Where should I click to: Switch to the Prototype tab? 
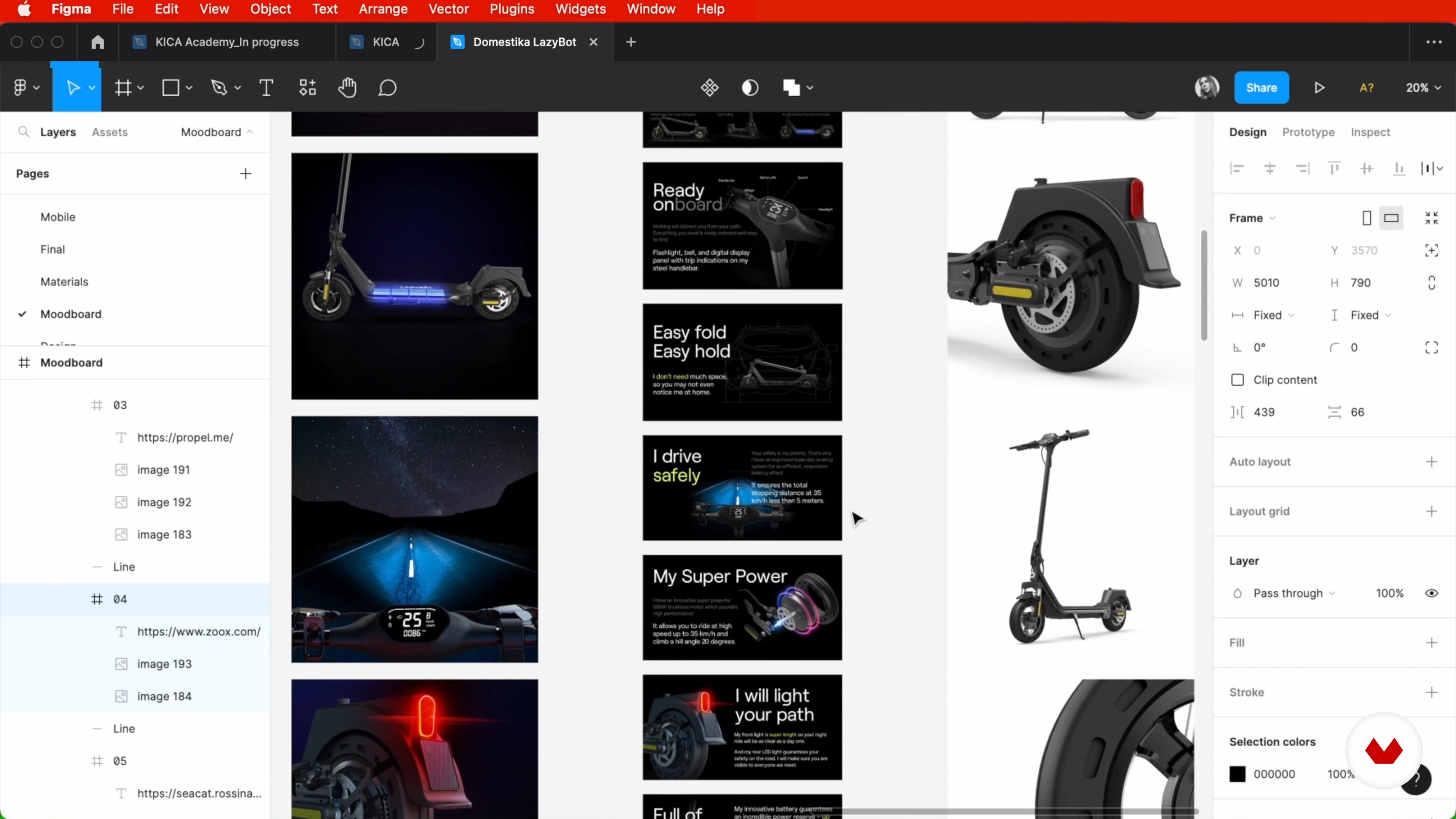tap(1308, 132)
